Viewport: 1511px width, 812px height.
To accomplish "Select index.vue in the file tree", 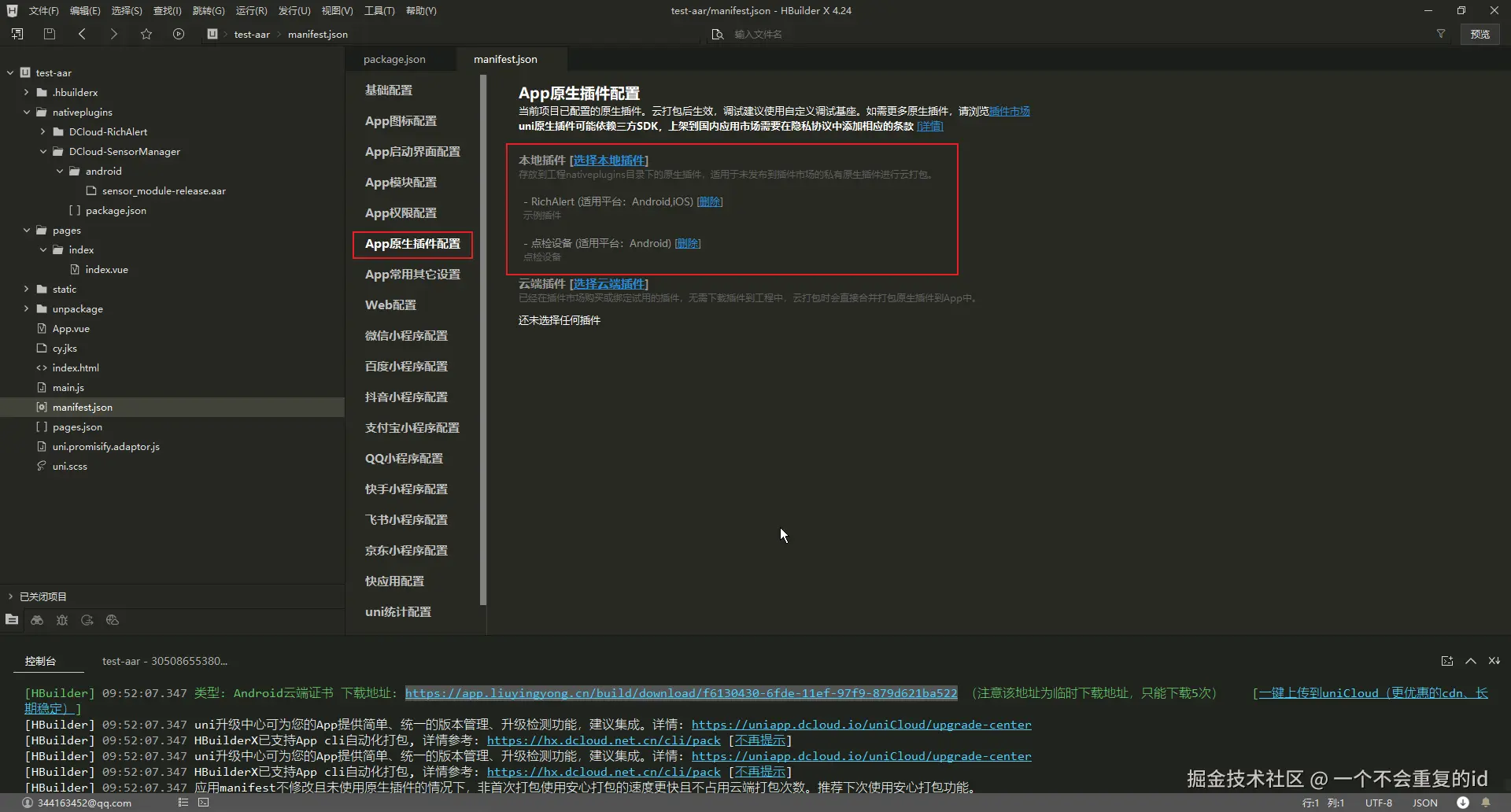I will (x=106, y=269).
